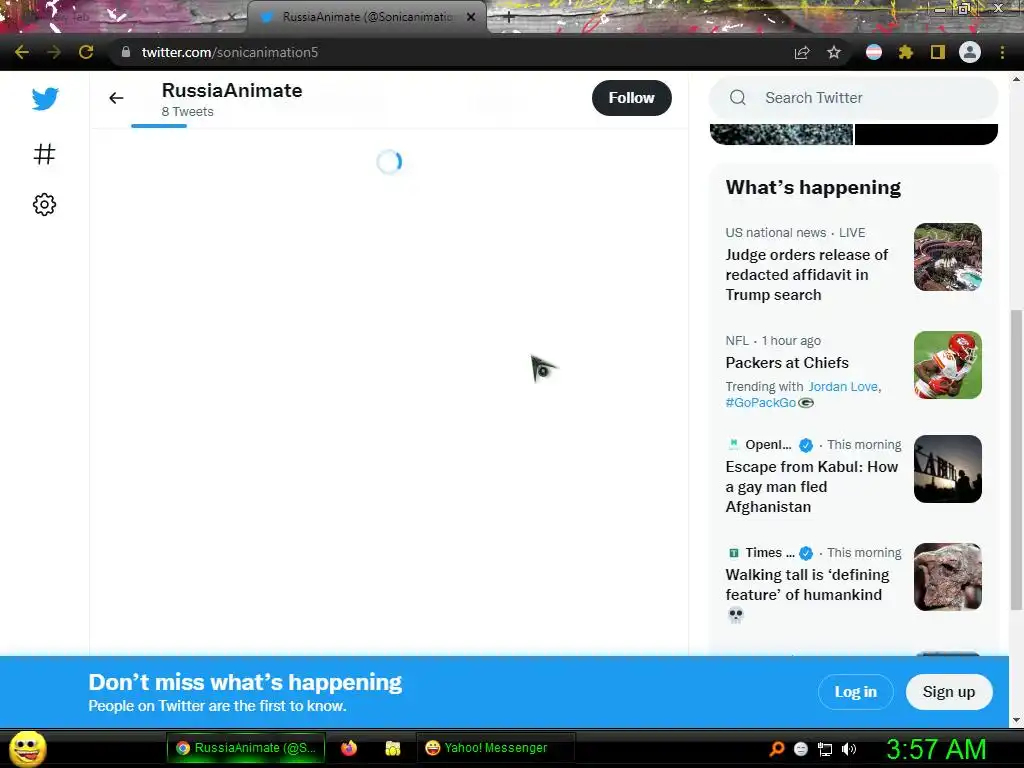Click the Sign up button in banner
The width and height of the screenshot is (1024, 768).
tap(949, 692)
